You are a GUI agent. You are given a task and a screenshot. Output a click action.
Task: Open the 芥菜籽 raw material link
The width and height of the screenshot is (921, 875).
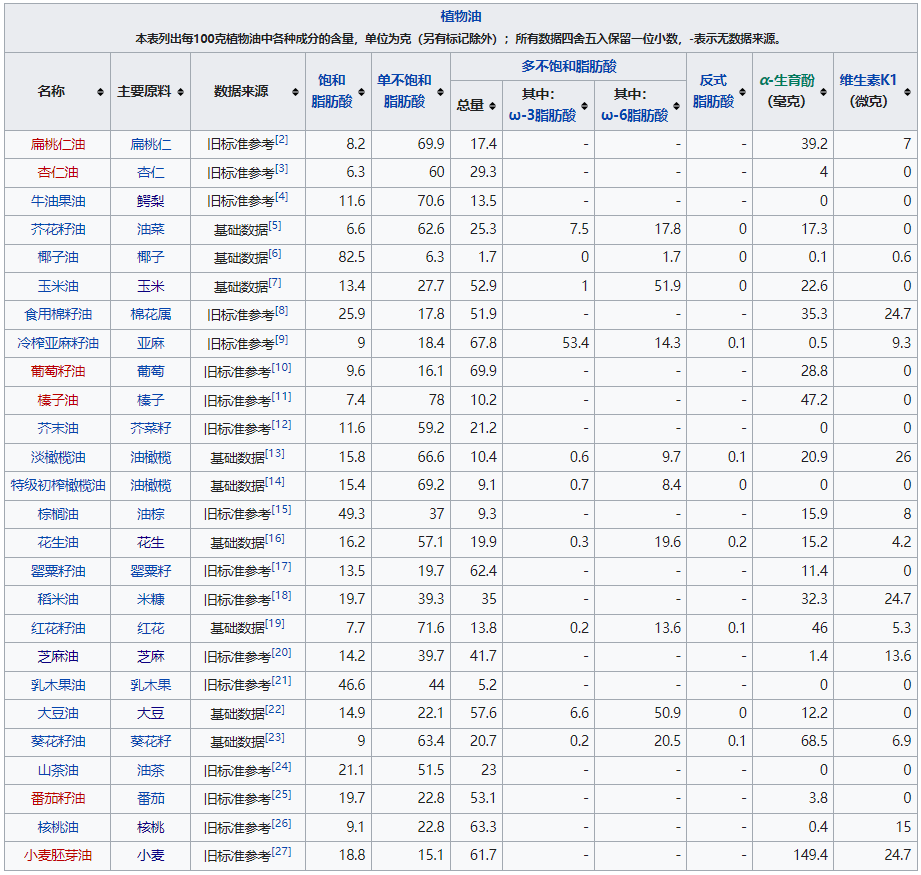[150, 428]
